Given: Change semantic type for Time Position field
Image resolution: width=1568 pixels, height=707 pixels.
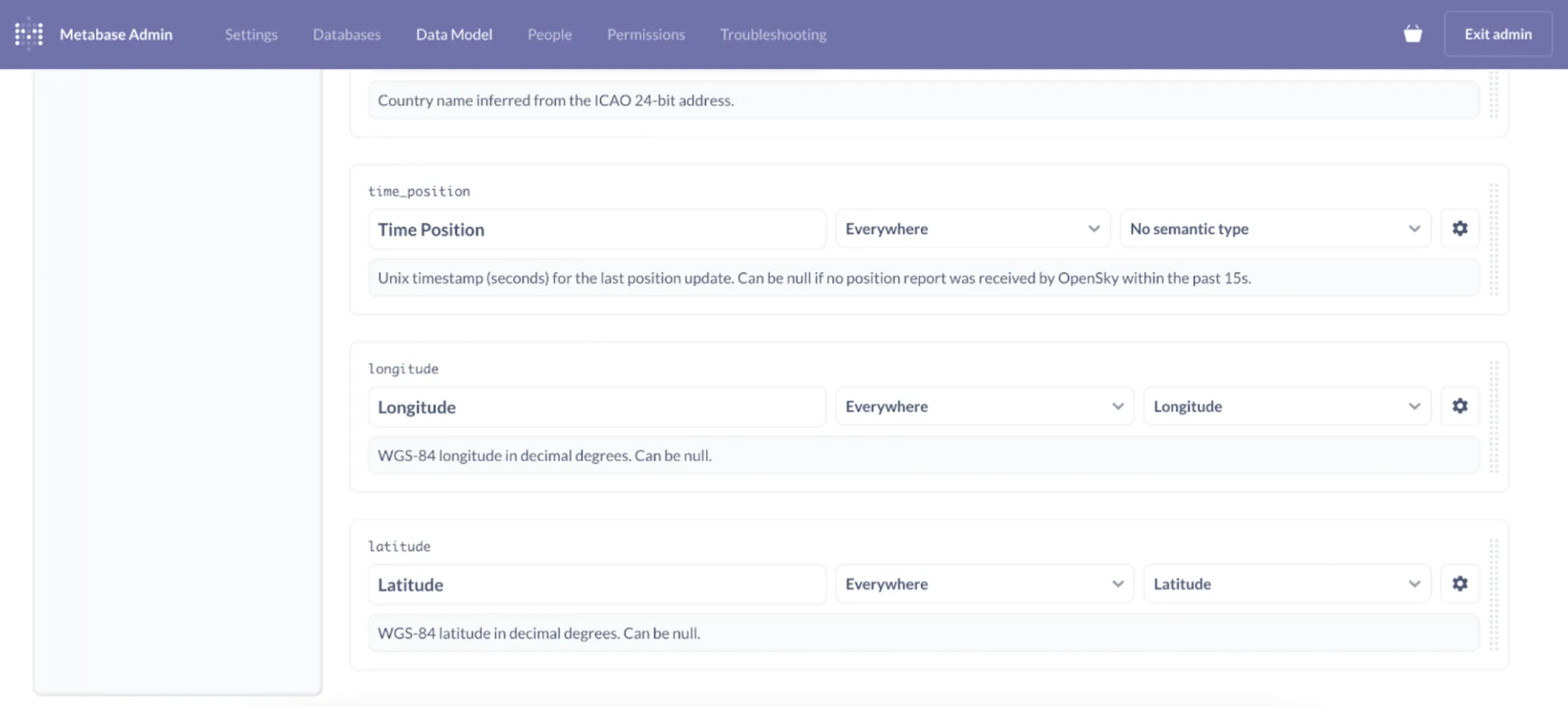Looking at the screenshot, I should point(1275,228).
